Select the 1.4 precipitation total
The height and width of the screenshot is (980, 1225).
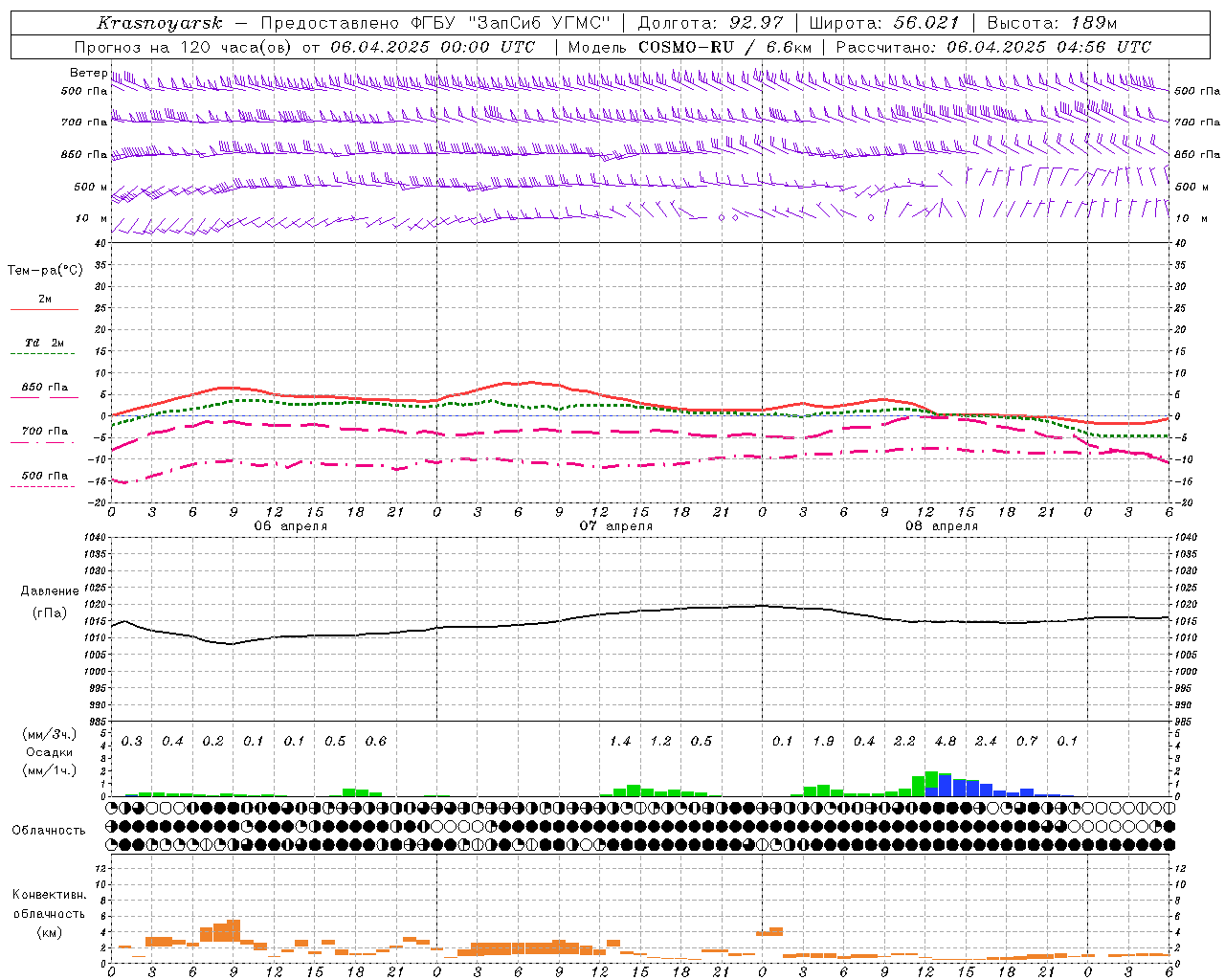620,742
